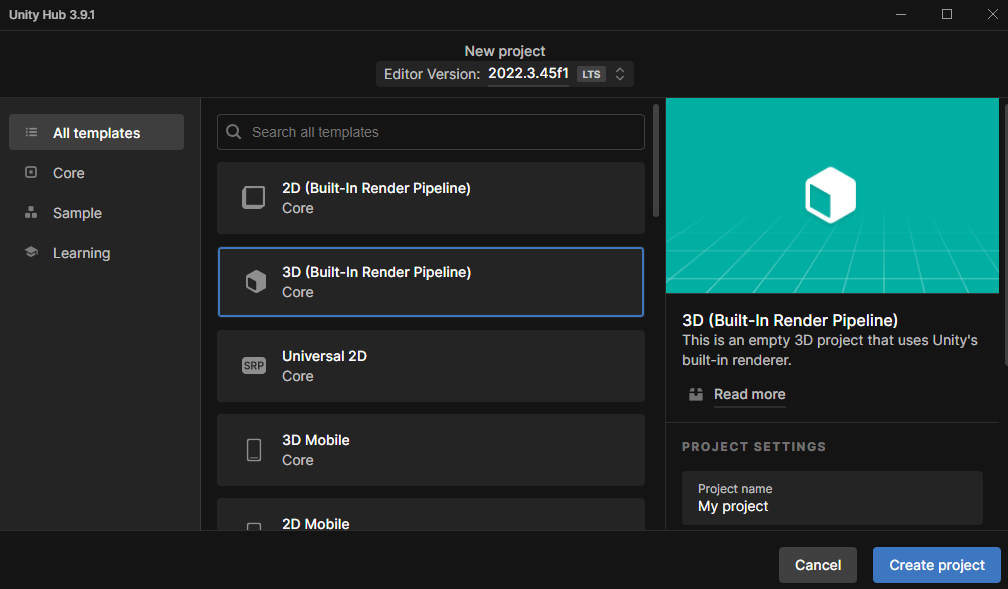1008x589 pixels.
Task: Edit the Project name field
Action: pos(832,498)
